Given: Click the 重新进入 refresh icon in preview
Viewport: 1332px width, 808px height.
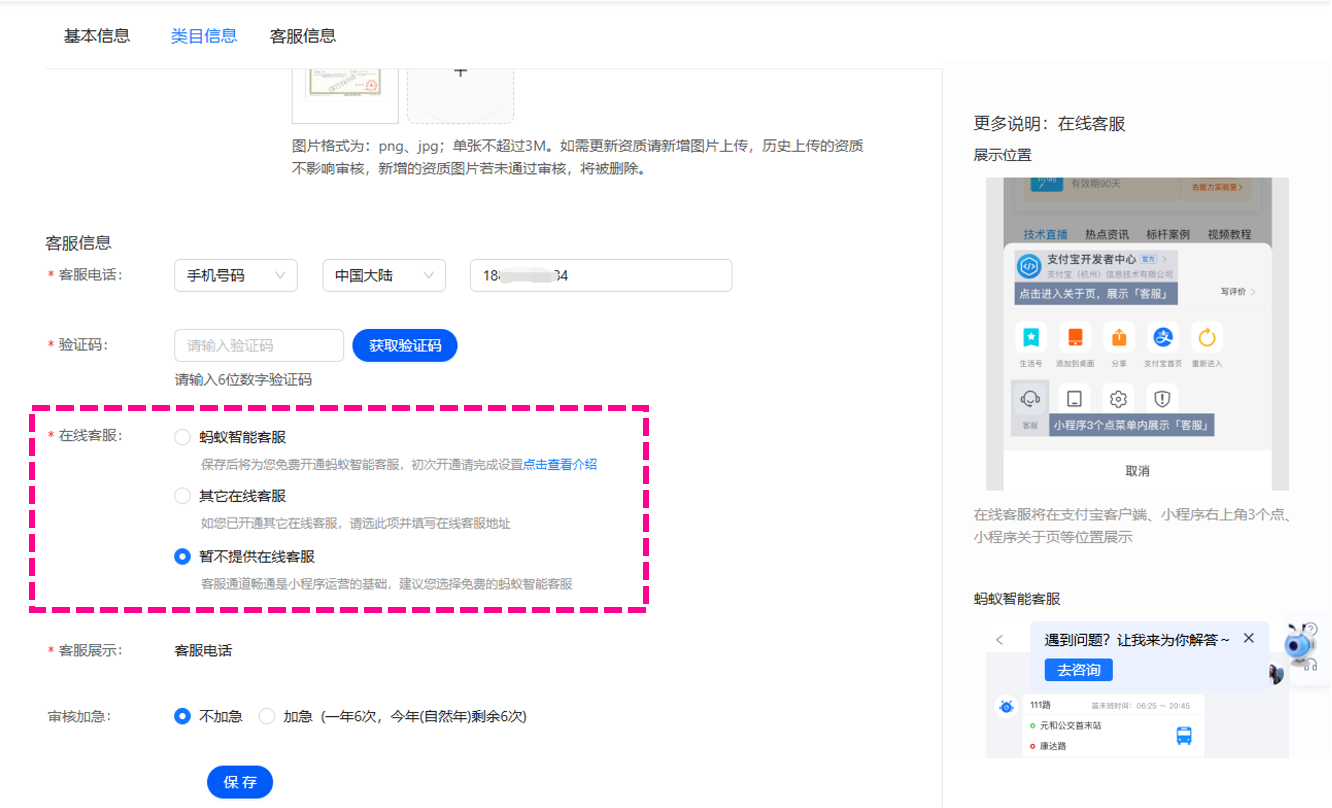Looking at the screenshot, I should tap(1206, 337).
